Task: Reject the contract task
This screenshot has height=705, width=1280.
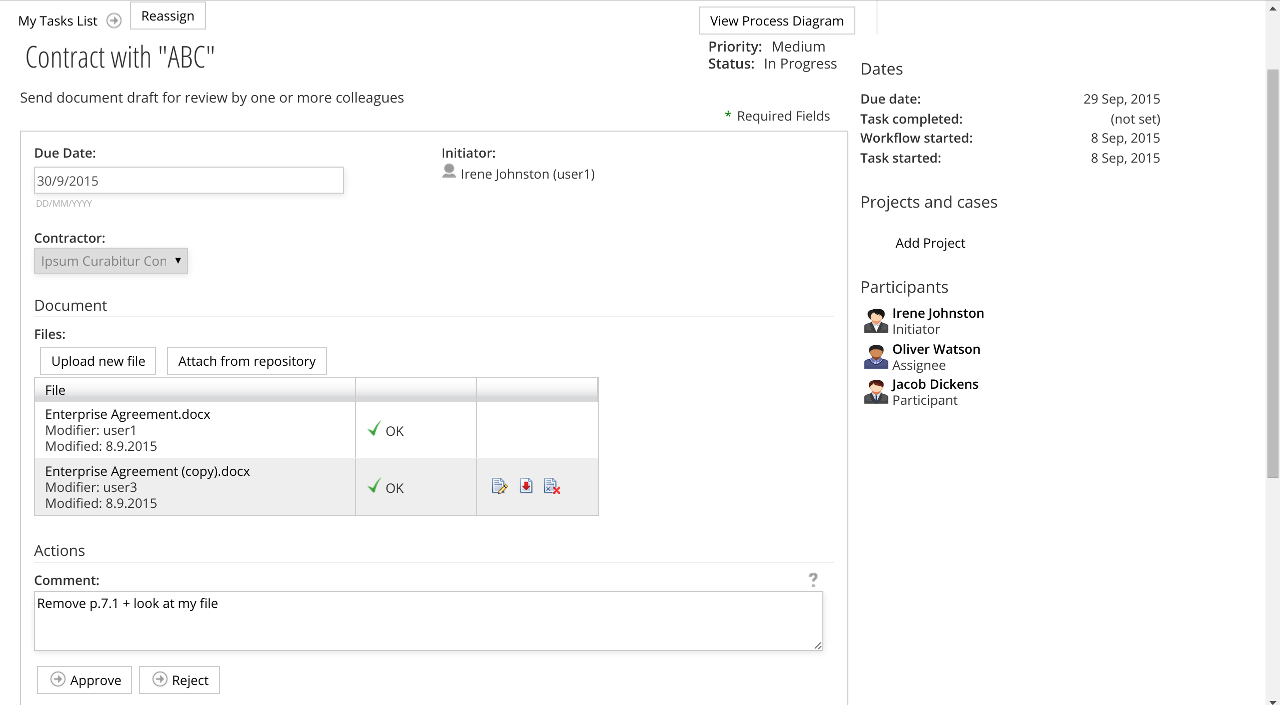Action: [180, 680]
